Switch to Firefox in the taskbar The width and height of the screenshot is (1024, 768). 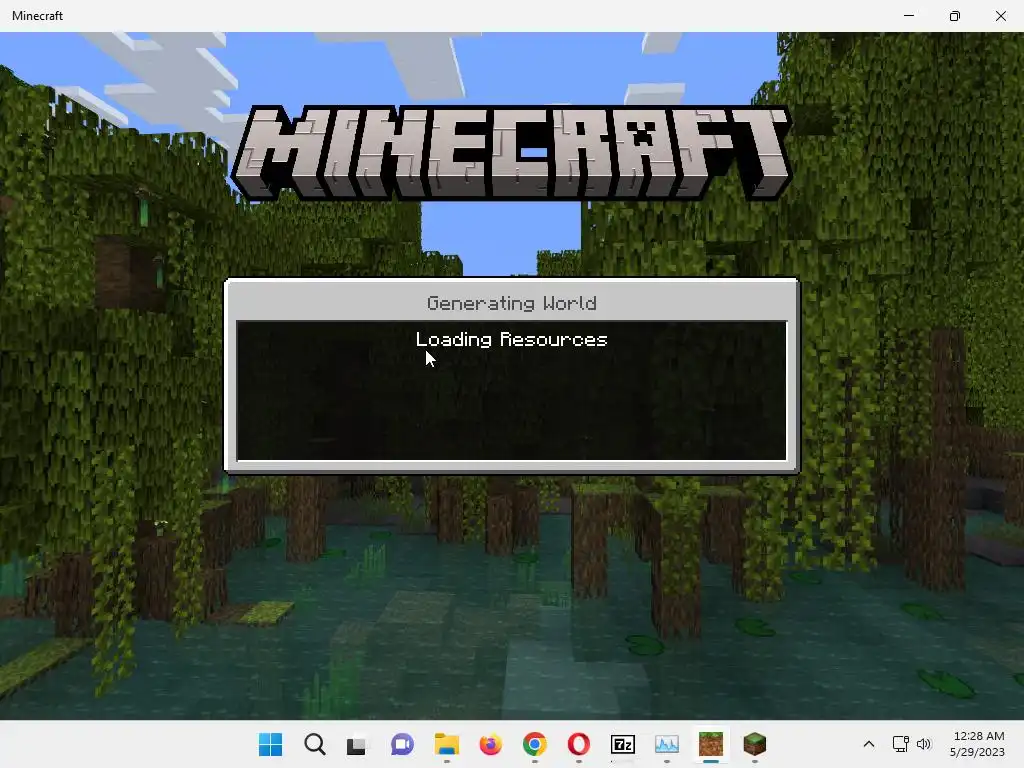[x=490, y=744]
